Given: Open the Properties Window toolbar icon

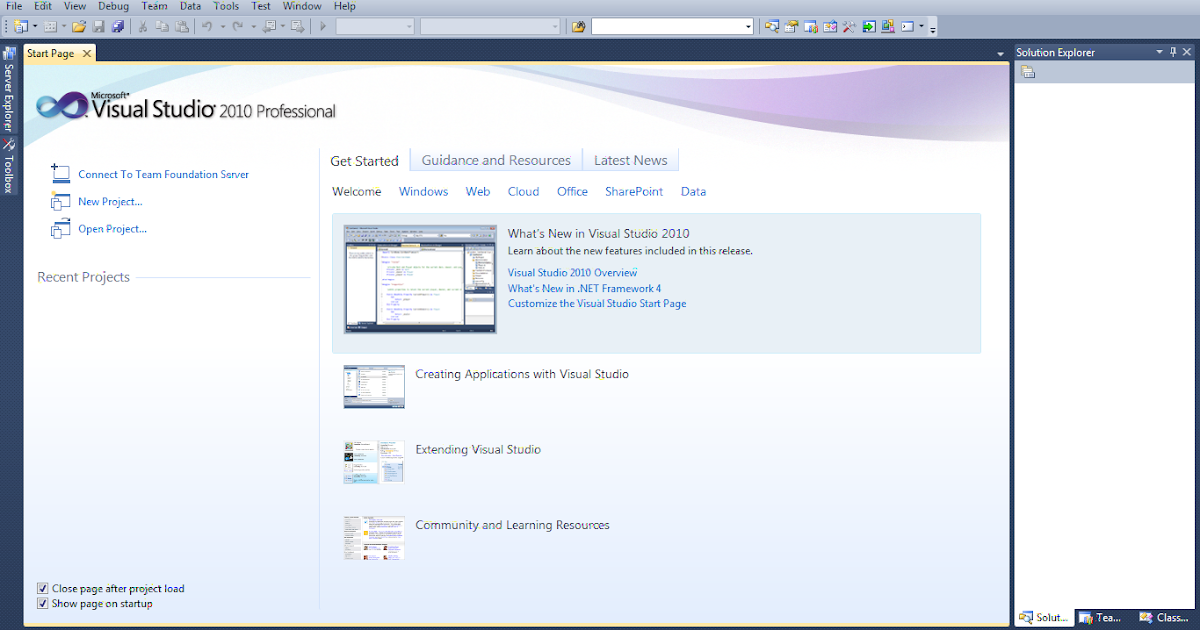Looking at the screenshot, I should (x=791, y=26).
